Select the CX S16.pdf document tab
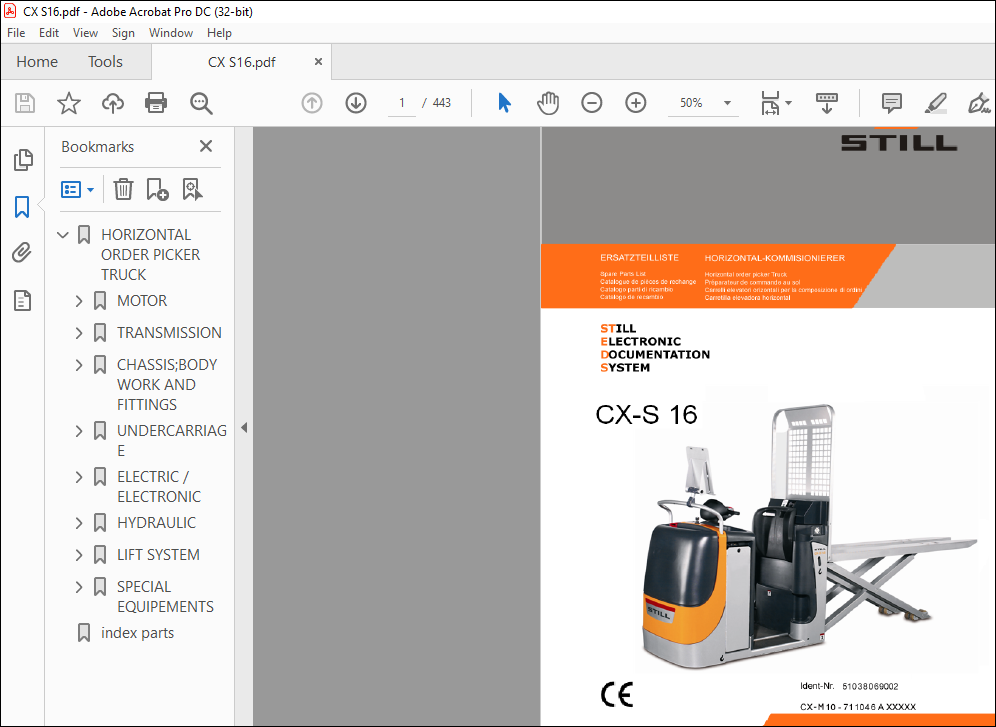Image resolution: width=996 pixels, height=727 pixels. tap(241, 62)
